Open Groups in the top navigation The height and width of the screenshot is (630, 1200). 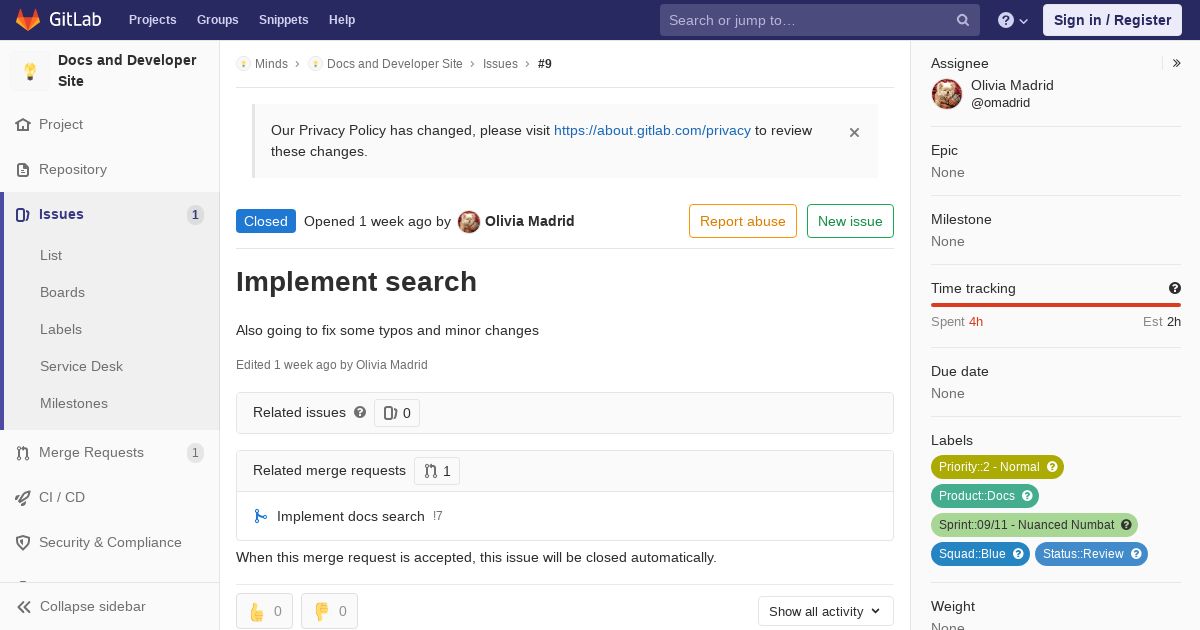tap(217, 20)
